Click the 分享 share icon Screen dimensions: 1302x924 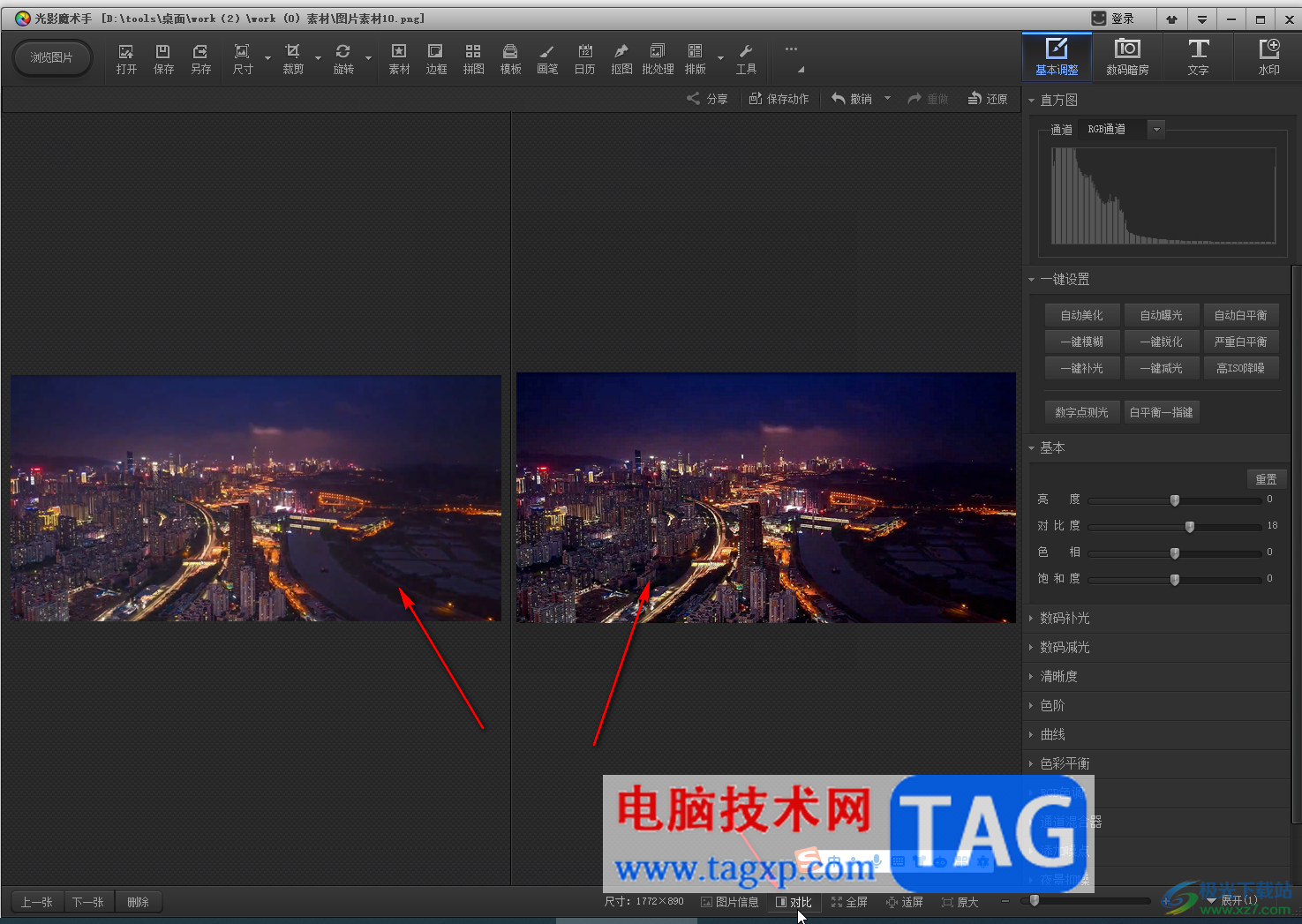click(x=707, y=99)
